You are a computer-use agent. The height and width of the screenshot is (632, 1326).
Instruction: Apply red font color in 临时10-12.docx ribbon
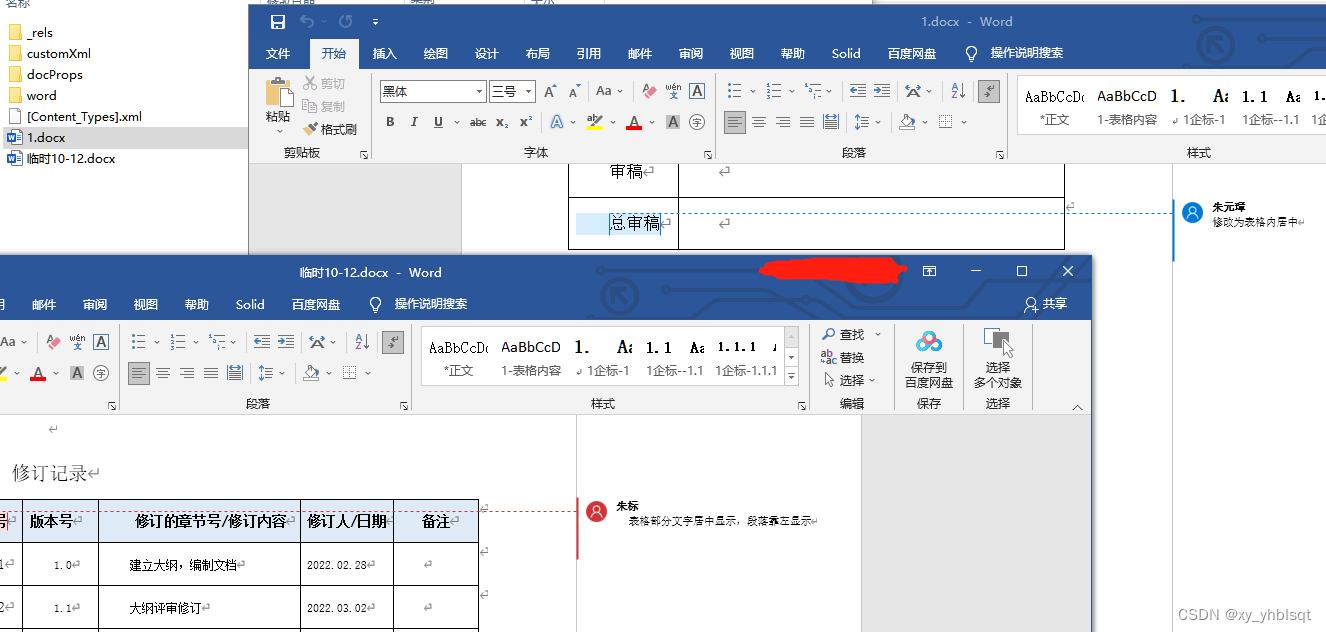point(38,373)
